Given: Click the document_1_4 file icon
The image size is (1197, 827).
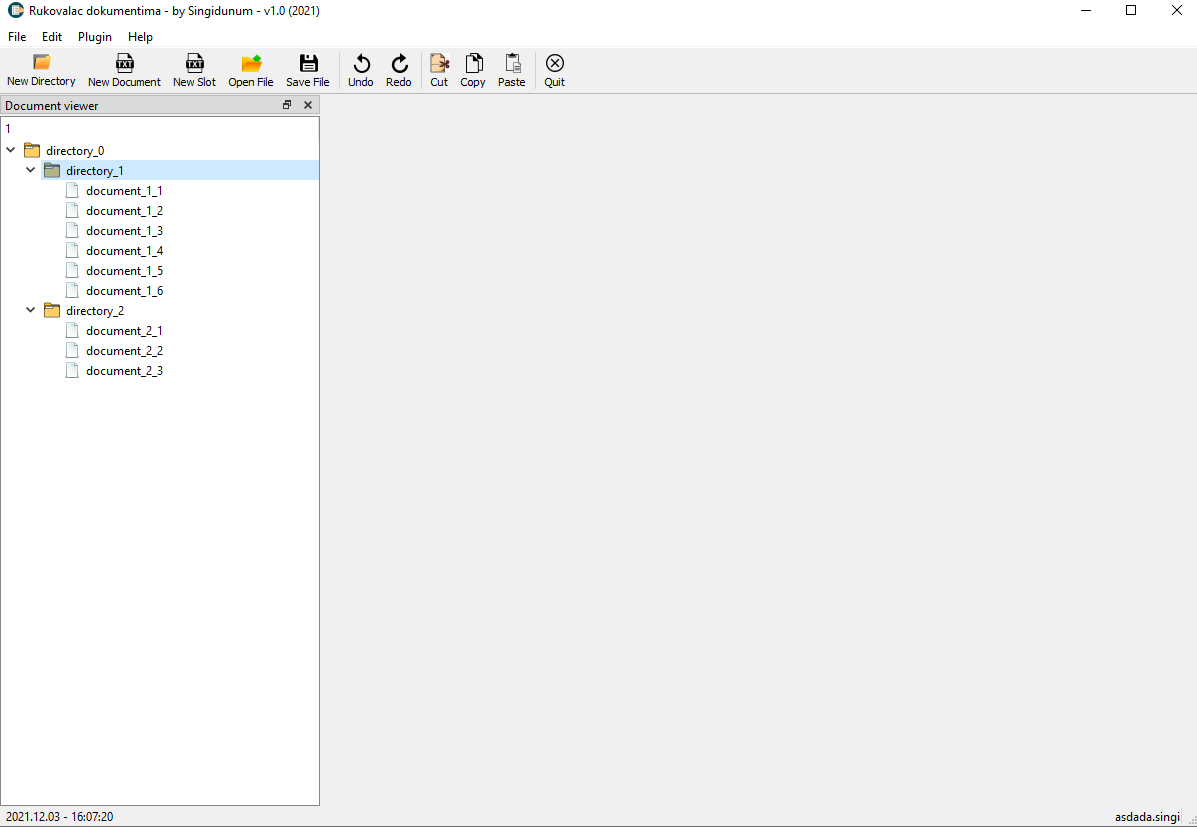Looking at the screenshot, I should point(72,250).
